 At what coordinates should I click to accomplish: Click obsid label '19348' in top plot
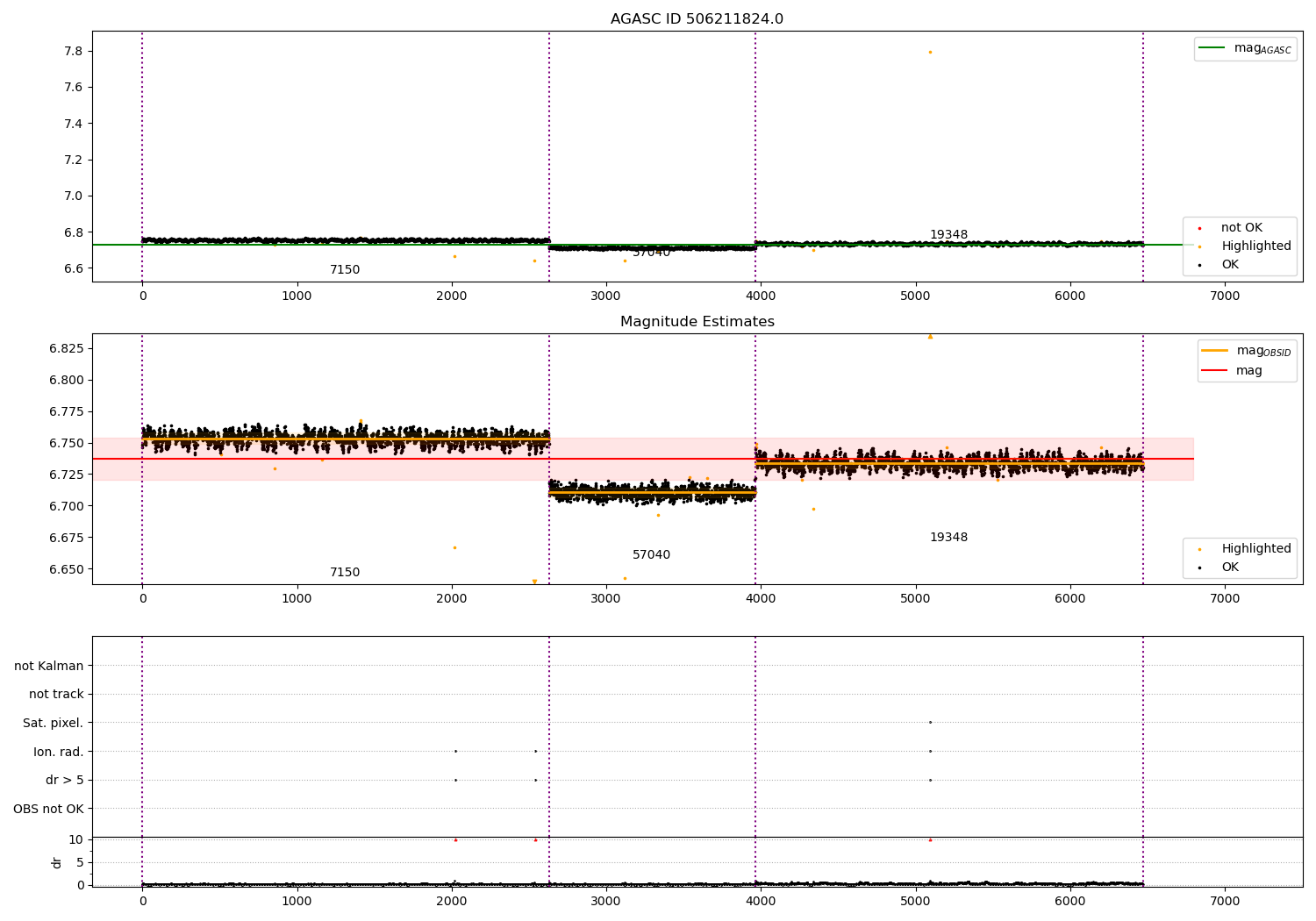(948, 235)
